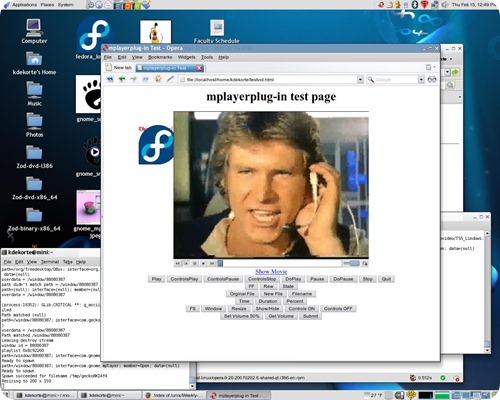Expand the Google search engine dropdown
This screenshot has height=400, width=500.
pyautogui.click(x=421, y=79)
